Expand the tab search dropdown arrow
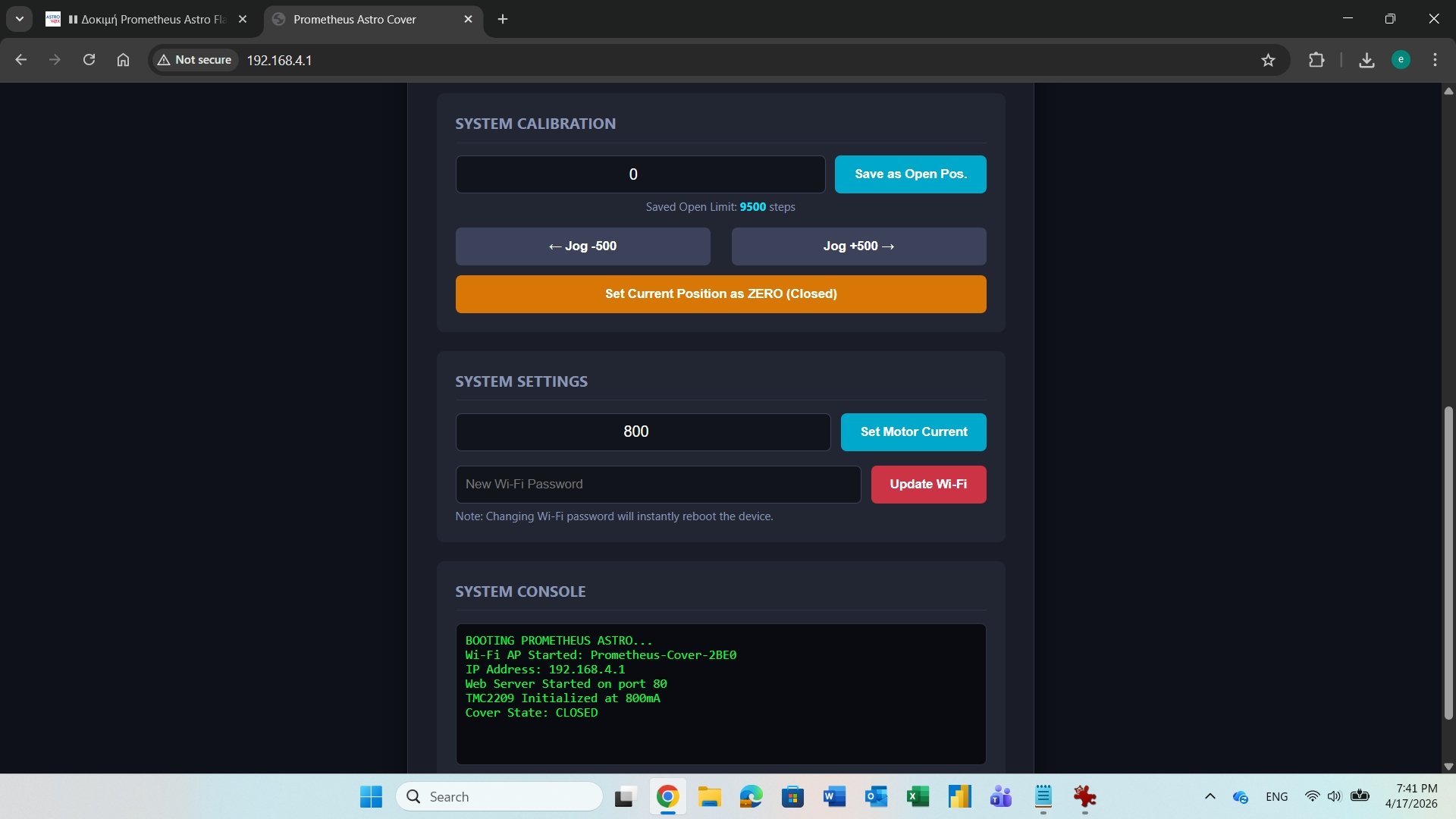Viewport: 1456px width, 819px height. [x=20, y=19]
